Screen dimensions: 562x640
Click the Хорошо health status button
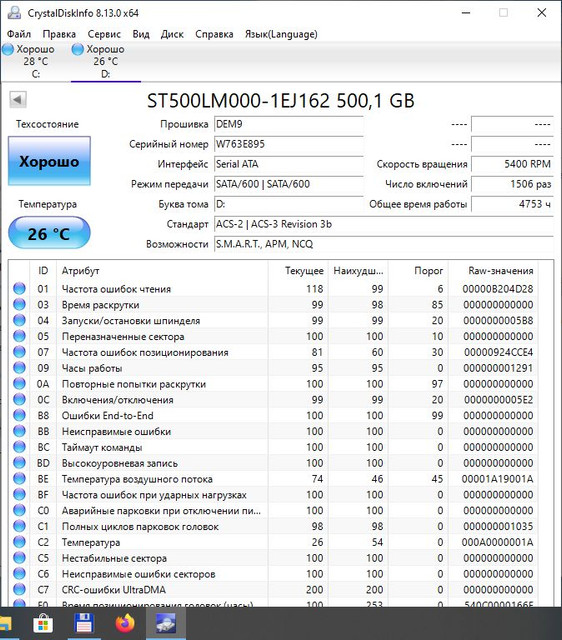(49, 161)
